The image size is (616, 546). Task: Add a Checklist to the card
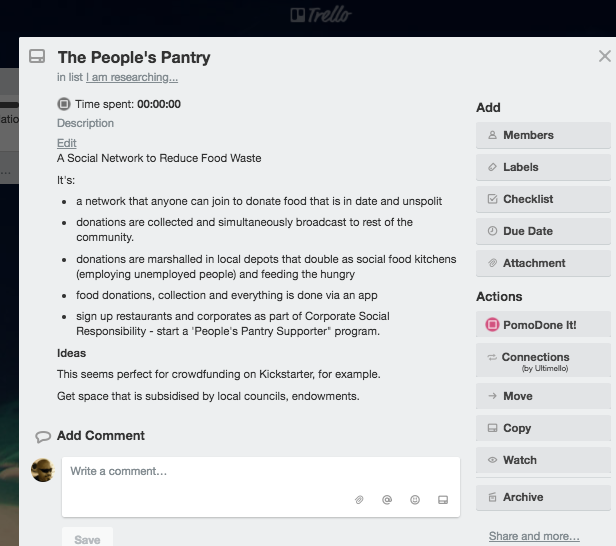coord(543,199)
